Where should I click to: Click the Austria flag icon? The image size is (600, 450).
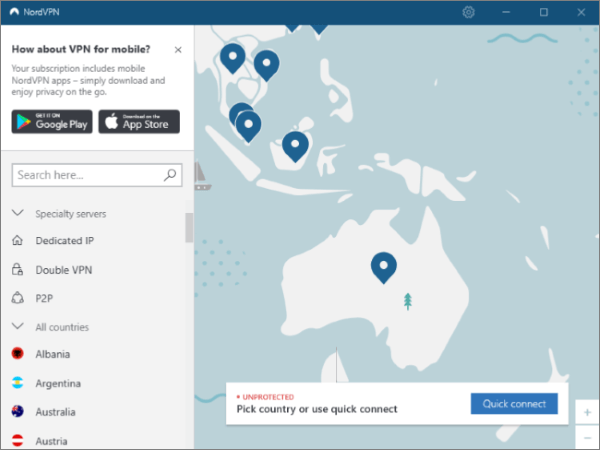click(18, 440)
